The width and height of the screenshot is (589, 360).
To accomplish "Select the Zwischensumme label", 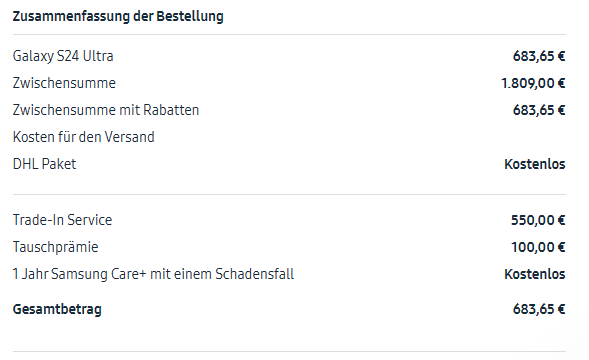I will (x=64, y=83).
